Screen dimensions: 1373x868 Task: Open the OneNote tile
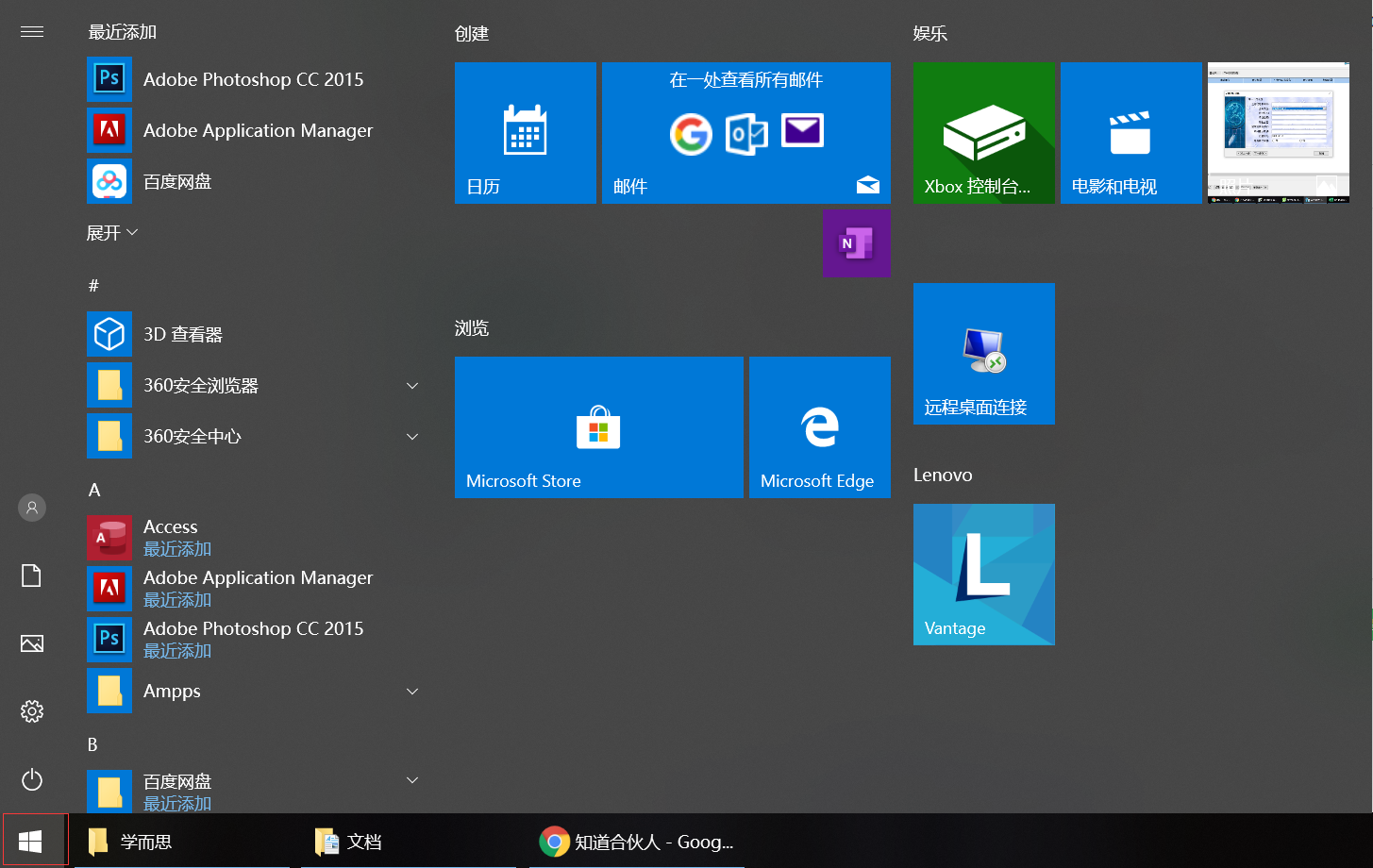click(x=857, y=243)
